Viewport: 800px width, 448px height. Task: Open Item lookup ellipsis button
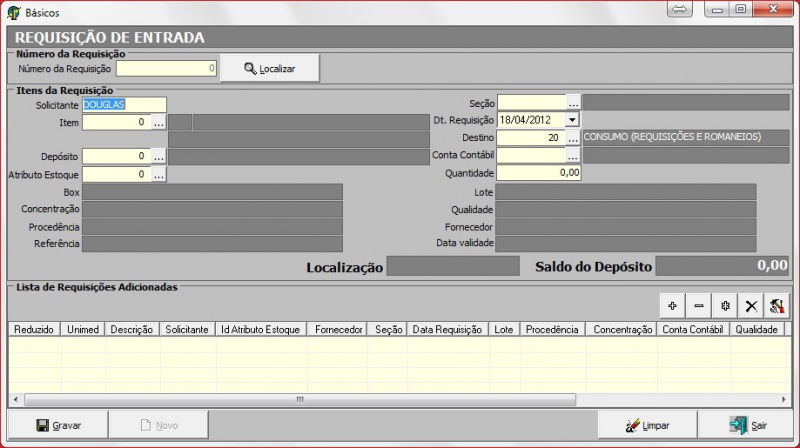click(158, 123)
